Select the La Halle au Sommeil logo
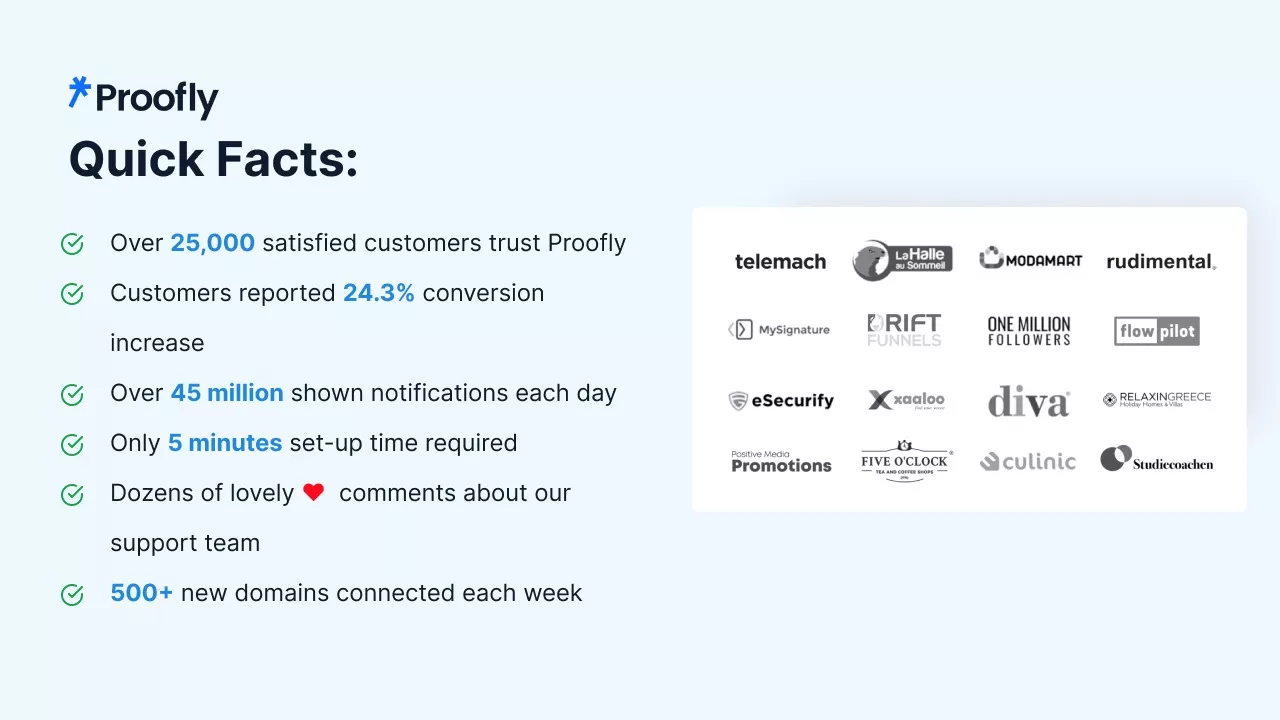Image resolution: width=1280 pixels, height=720 pixels. point(902,260)
